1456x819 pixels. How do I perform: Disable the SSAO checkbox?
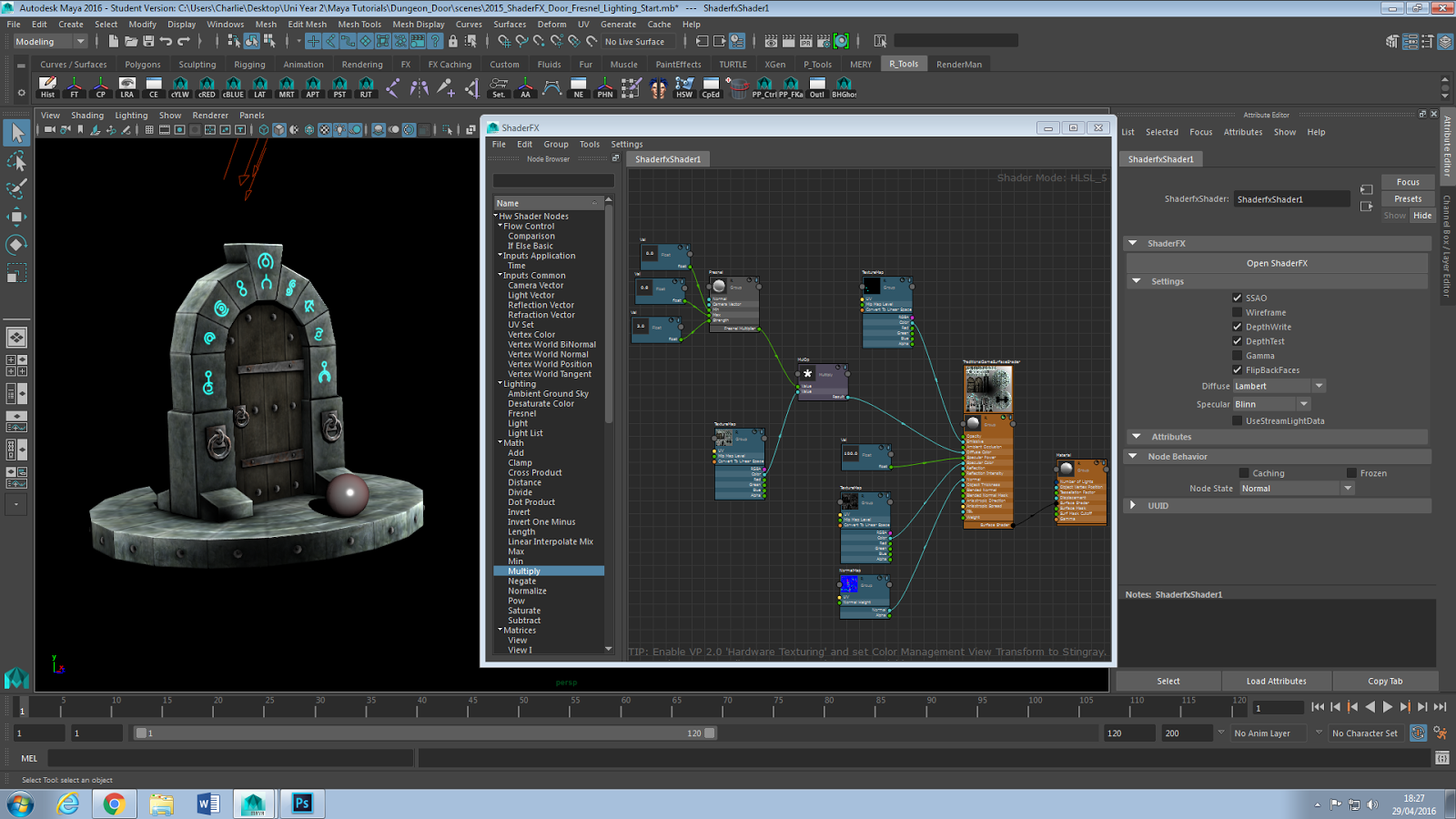click(1236, 298)
